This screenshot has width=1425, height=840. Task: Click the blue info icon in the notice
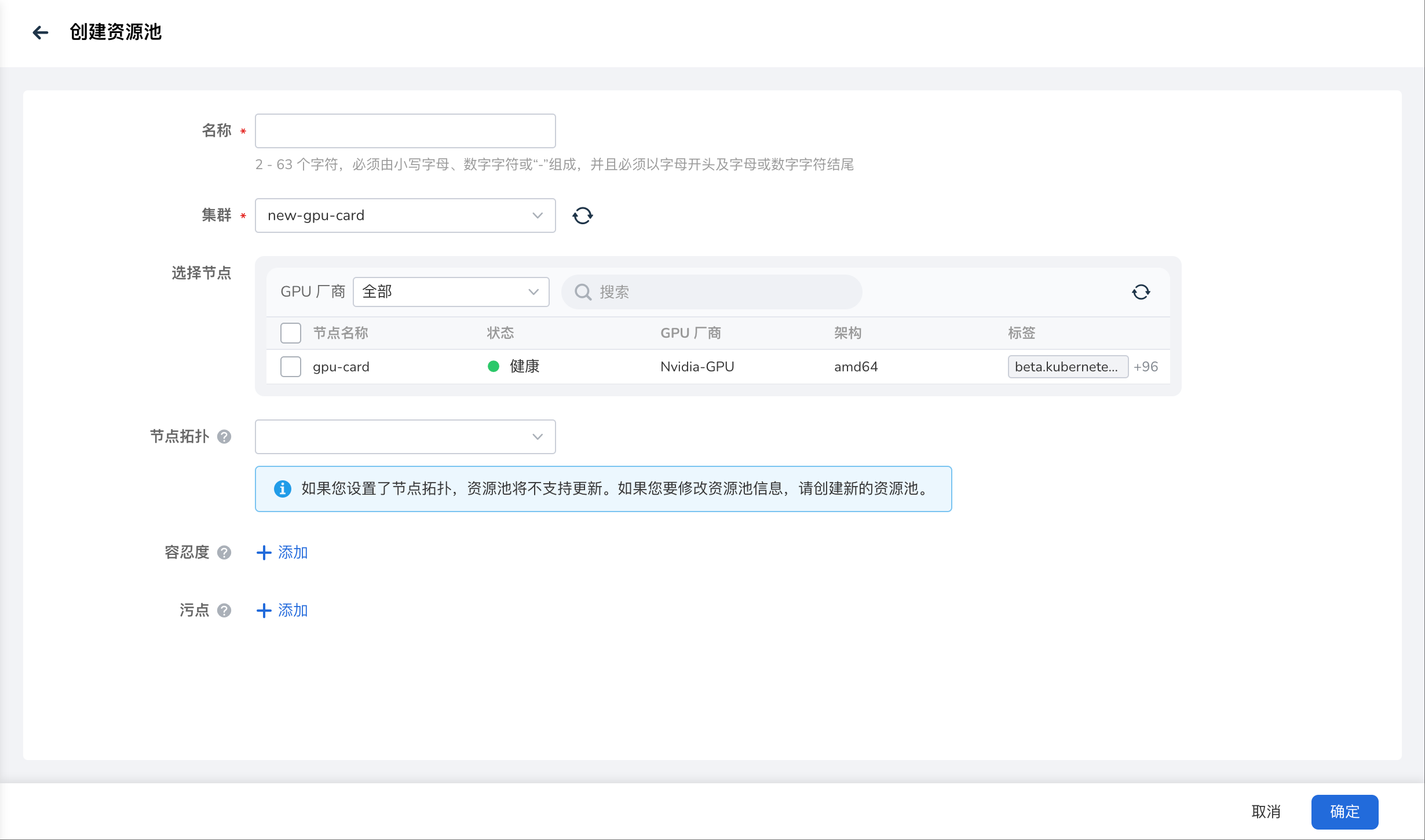(282, 489)
